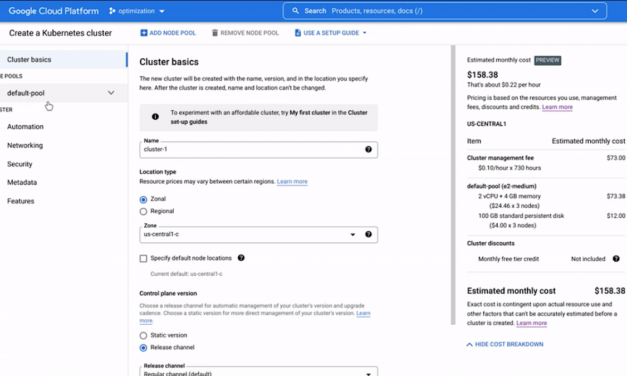The height and width of the screenshot is (376, 627).
Task: Expand the default-pool chevron
Action: (111, 93)
